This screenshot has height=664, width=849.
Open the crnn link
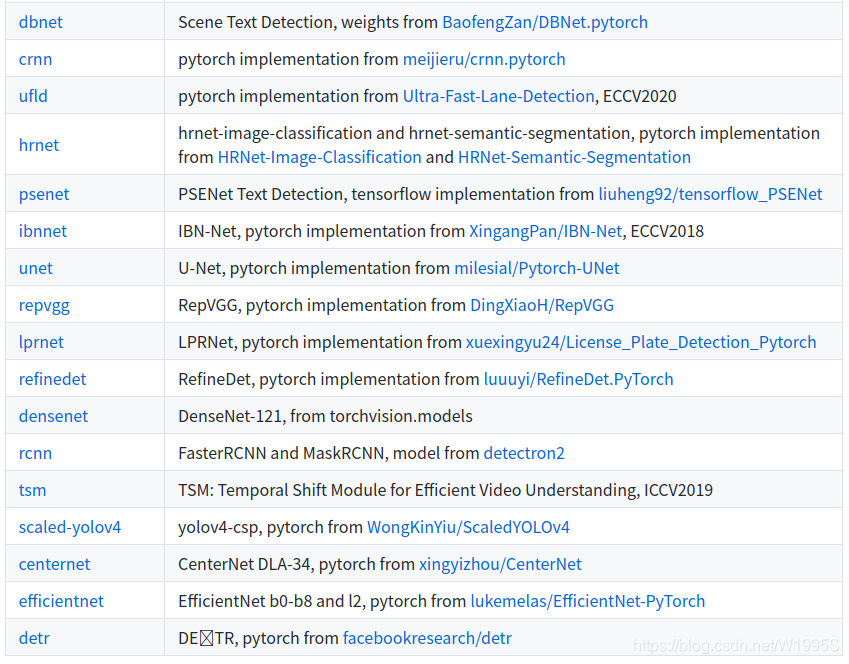point(35,59)
